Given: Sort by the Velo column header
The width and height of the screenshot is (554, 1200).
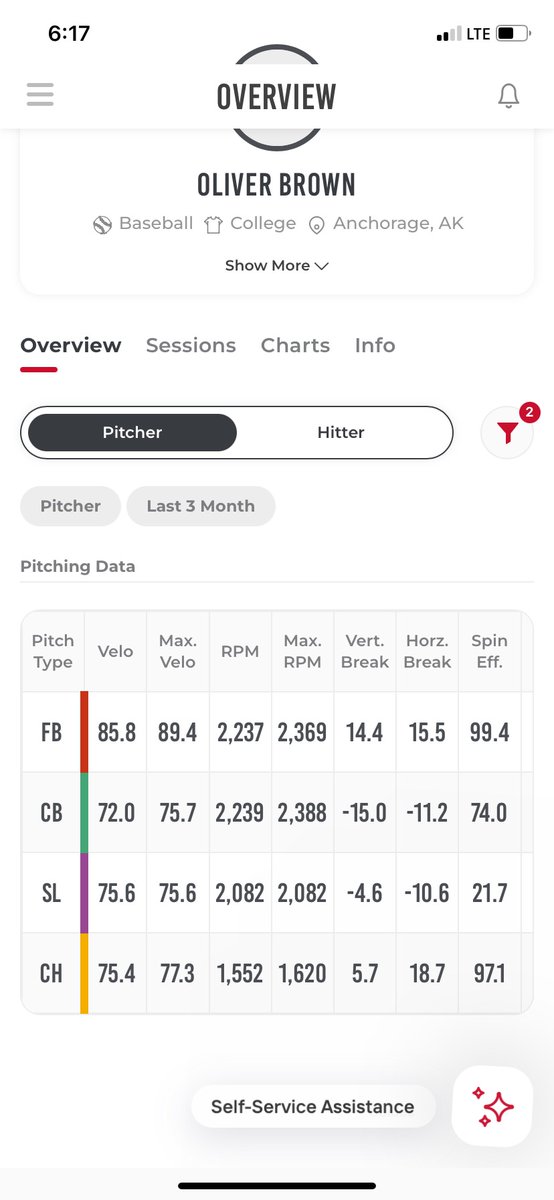Looking at the screenshot, I should point(116,651).
